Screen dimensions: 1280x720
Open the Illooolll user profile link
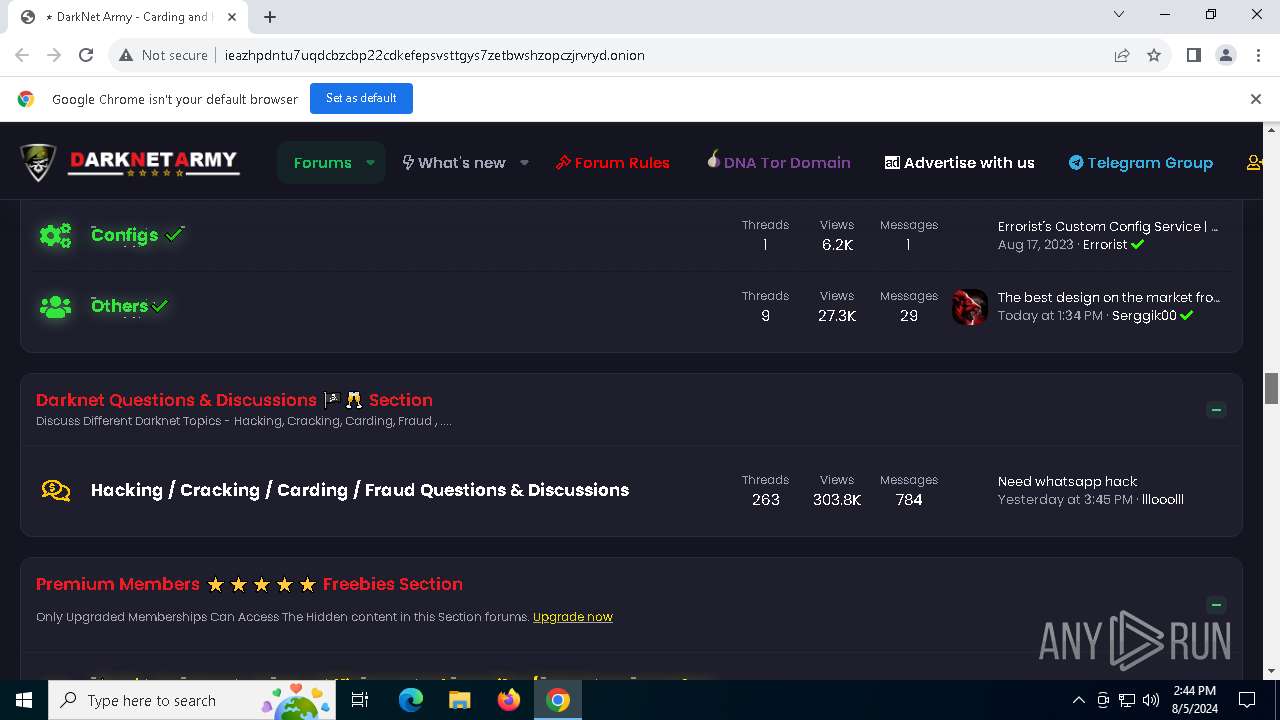coord(1163,499)
